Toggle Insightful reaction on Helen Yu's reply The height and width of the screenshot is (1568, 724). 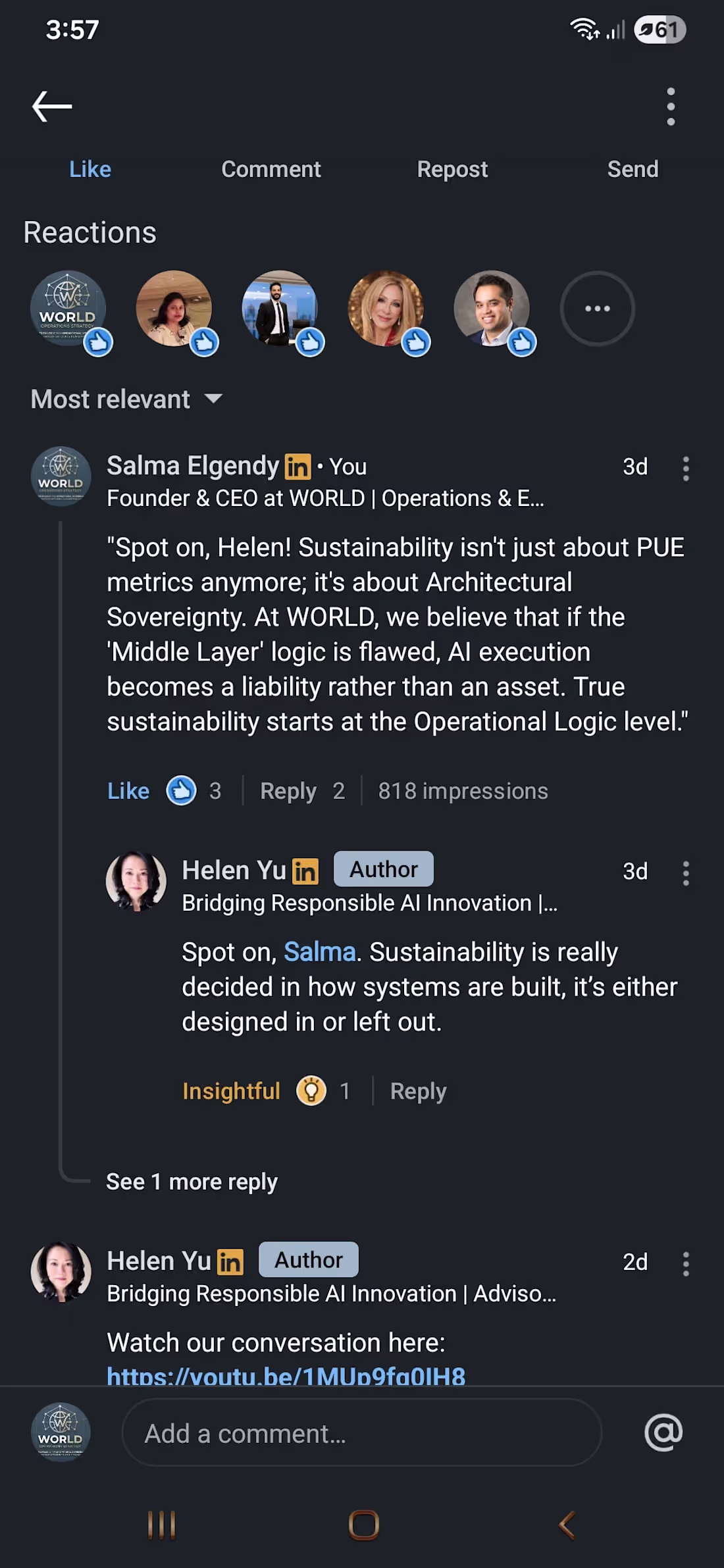coord(231,1091)
